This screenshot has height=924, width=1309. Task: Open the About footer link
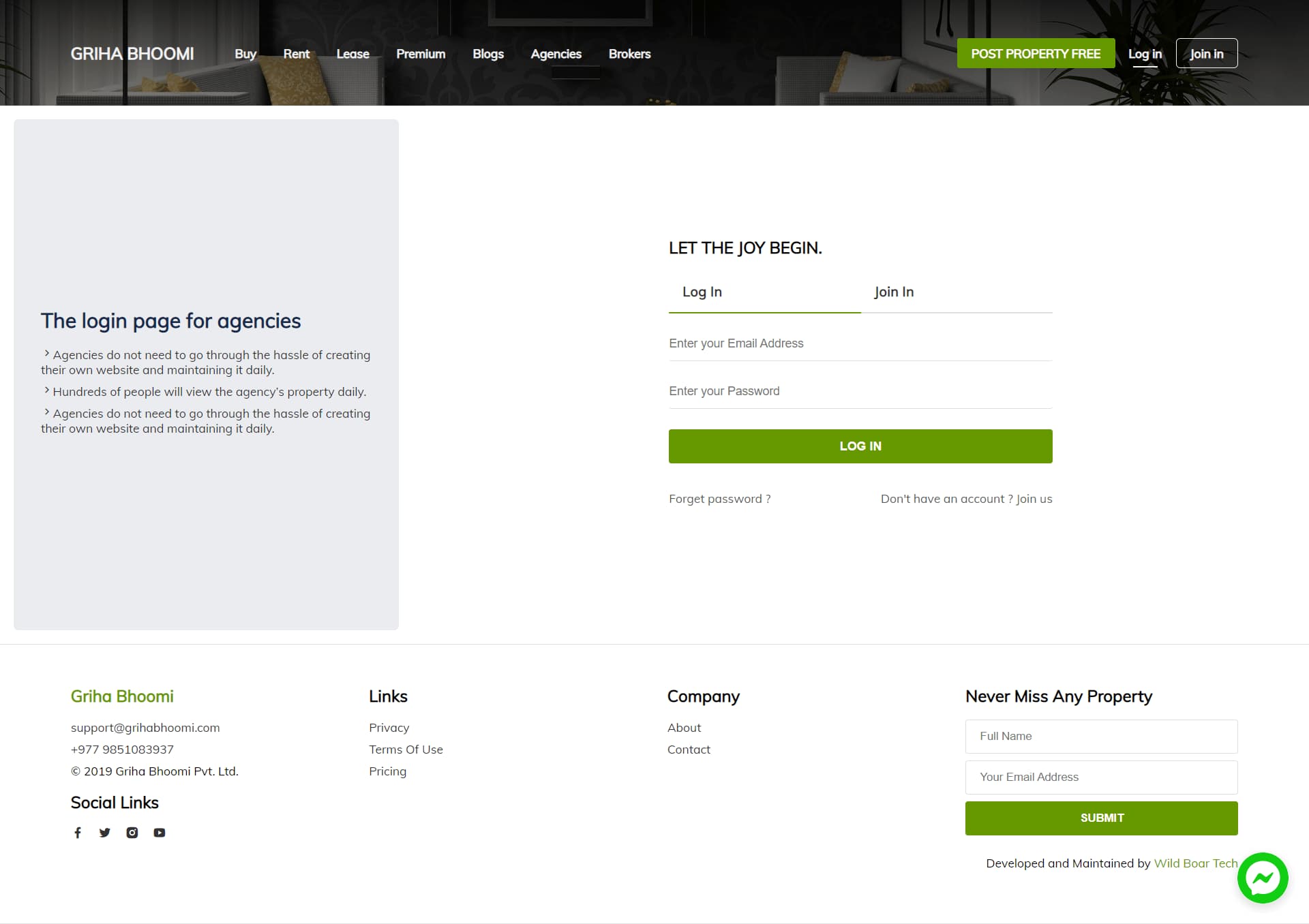coord(684,728)
